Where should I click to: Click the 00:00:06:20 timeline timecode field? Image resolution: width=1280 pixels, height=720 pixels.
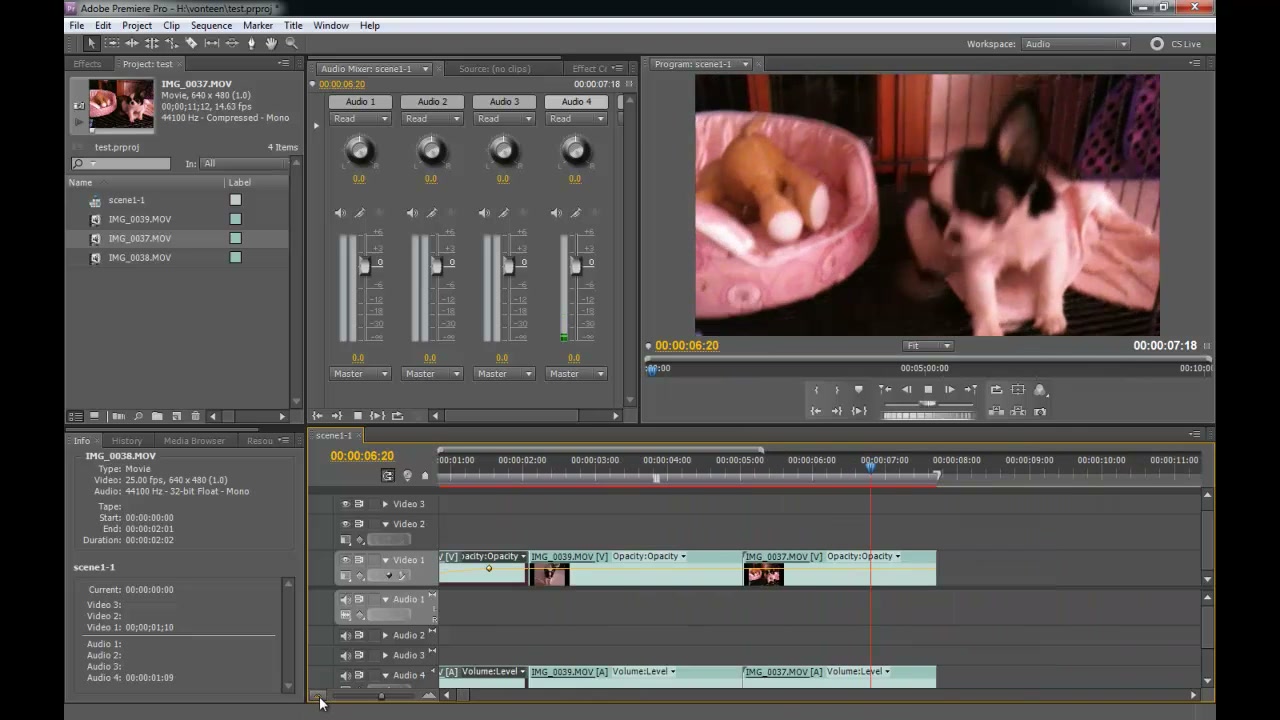[x=362, y=456]
